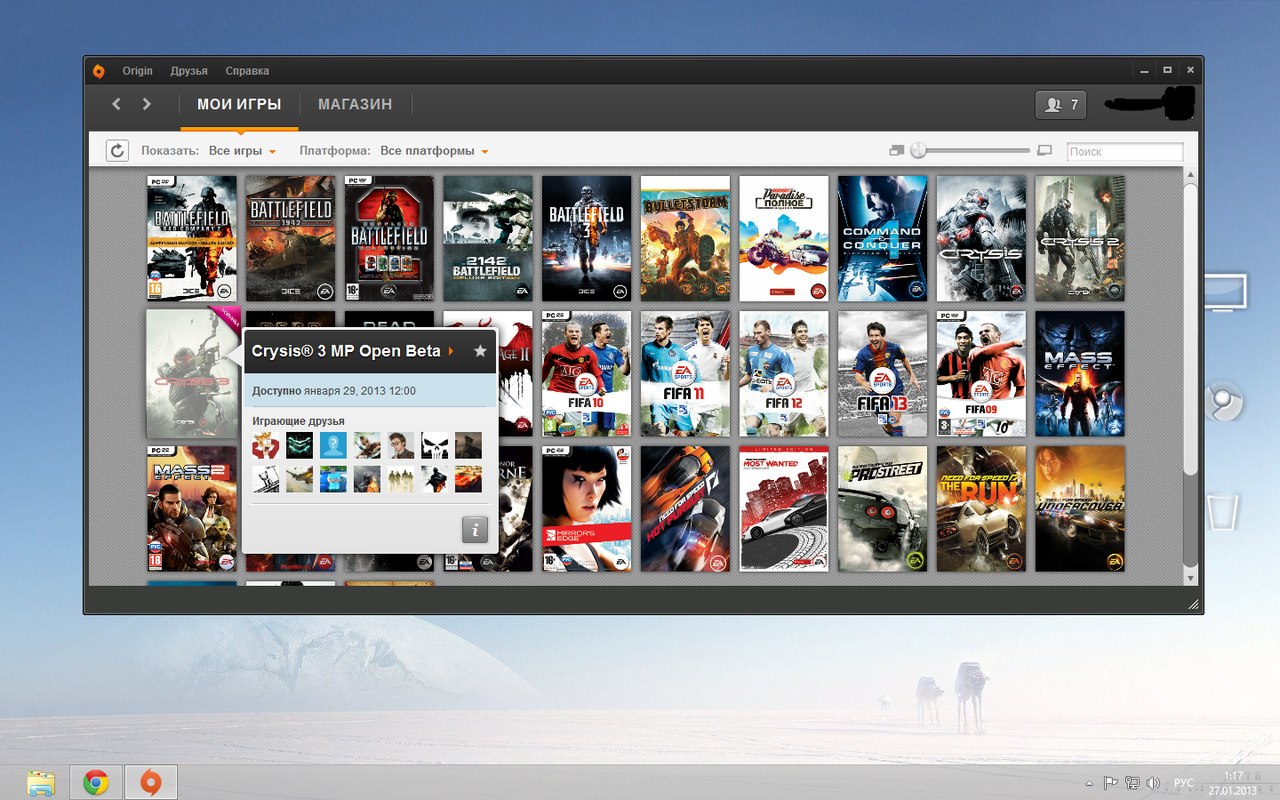Focus the Поиск search field
The width and height of the screenshot is (1280, 800).
point(1125,152)
